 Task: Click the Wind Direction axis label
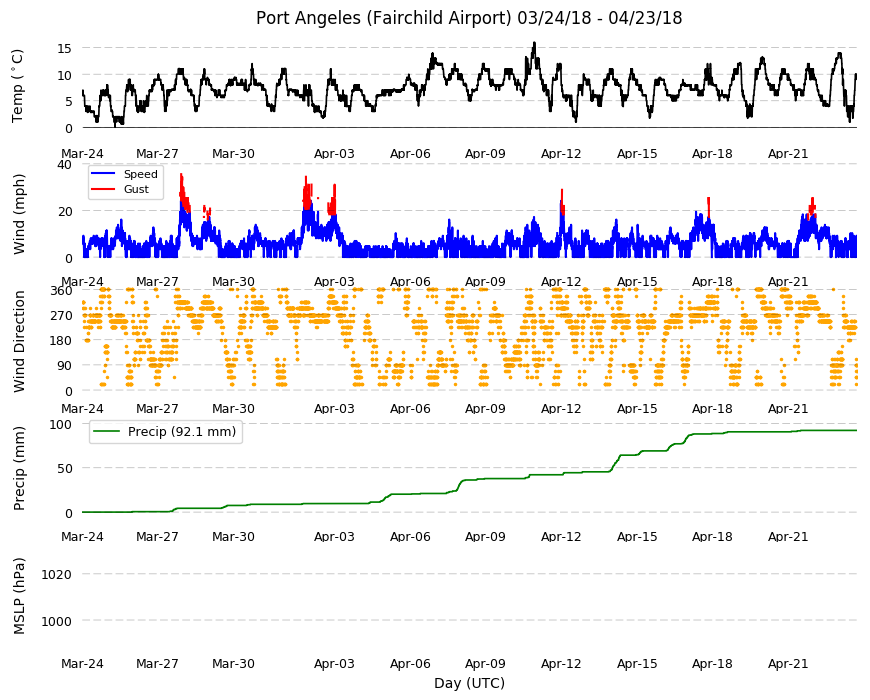pyautogui.click(x=19, y=342)
